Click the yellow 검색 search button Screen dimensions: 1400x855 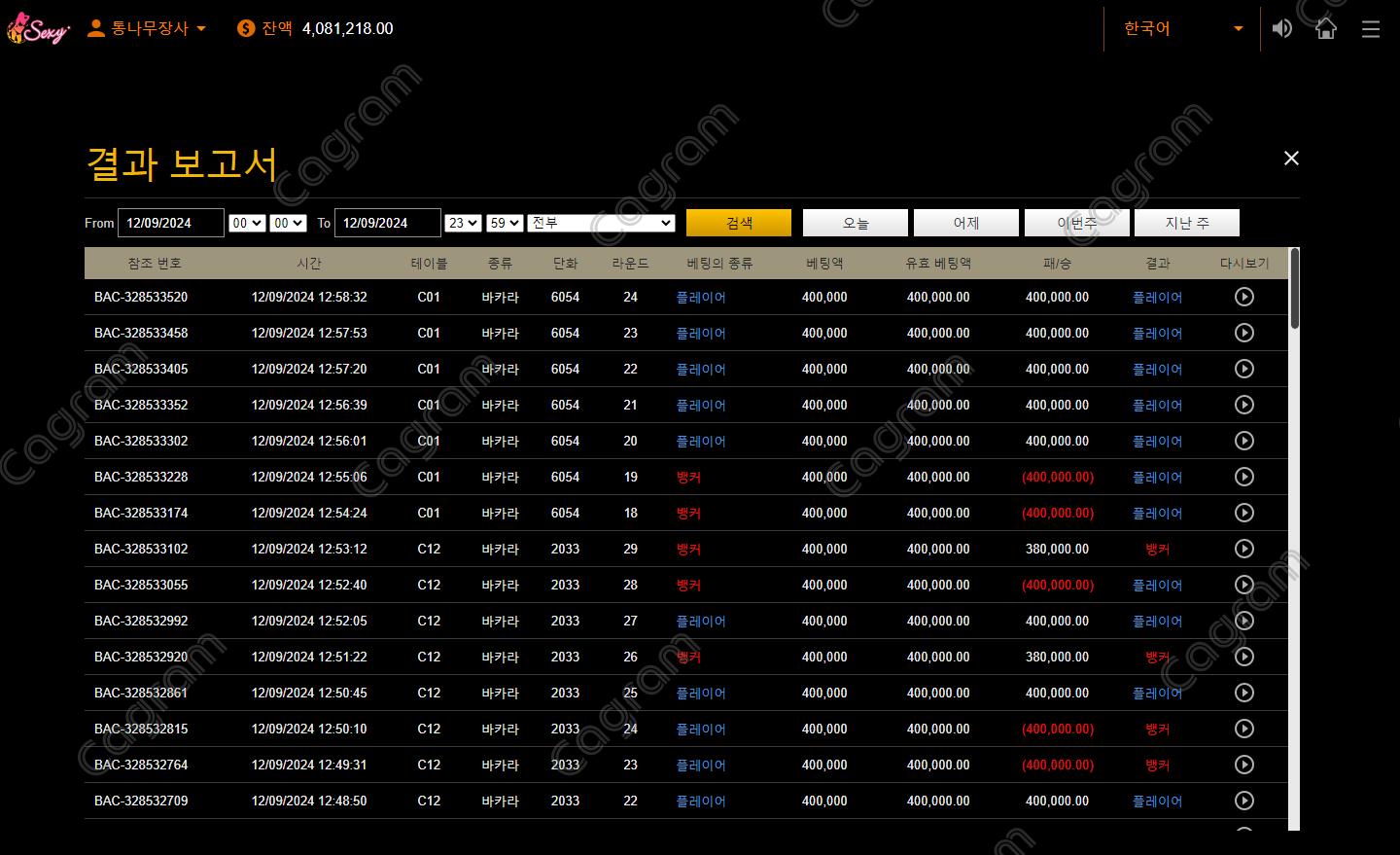point(739,223)
